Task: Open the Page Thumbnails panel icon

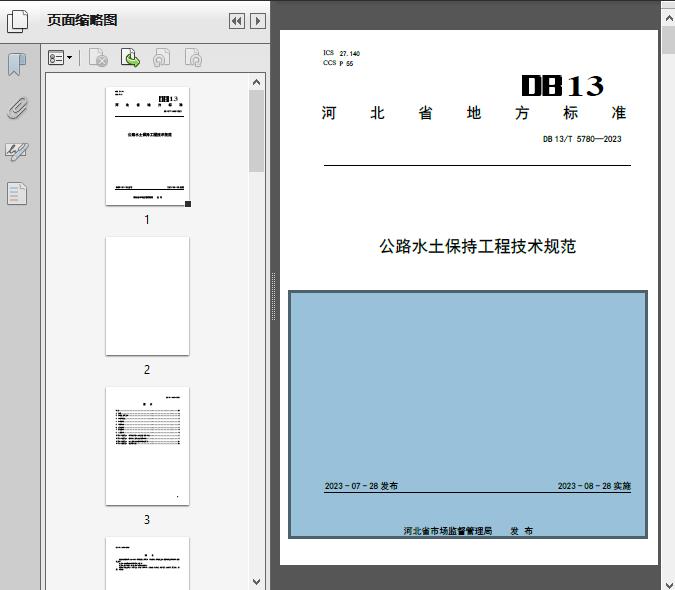Action: coord(17,21)
